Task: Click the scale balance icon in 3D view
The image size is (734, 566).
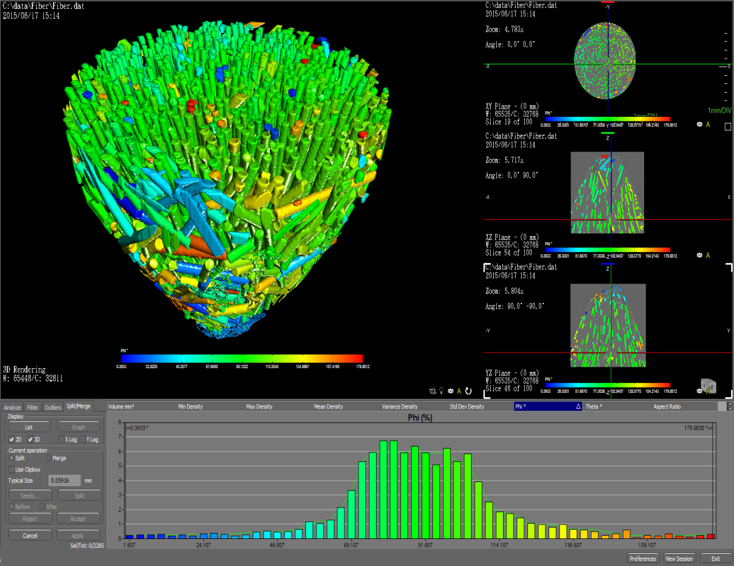Action: (431, 391)
